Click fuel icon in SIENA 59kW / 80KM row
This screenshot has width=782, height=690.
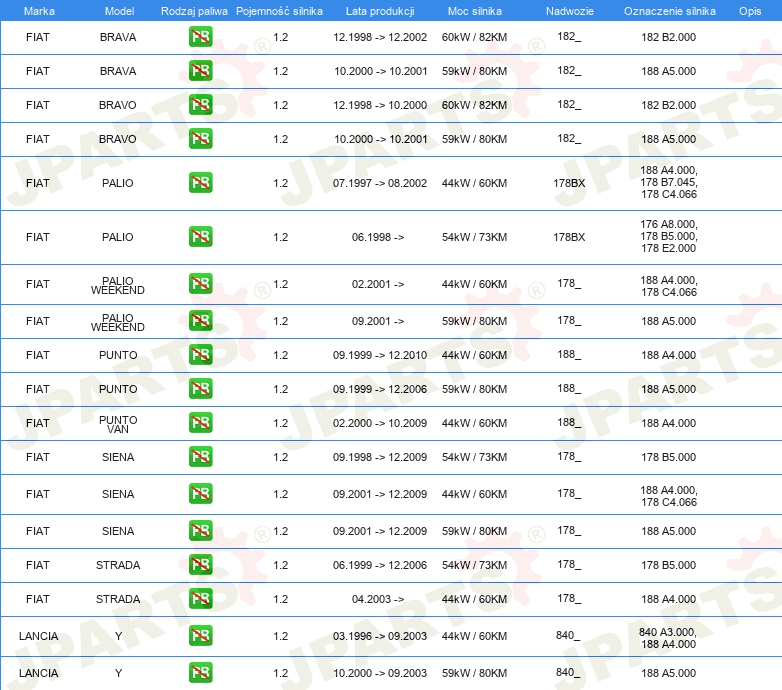point(200,530)
